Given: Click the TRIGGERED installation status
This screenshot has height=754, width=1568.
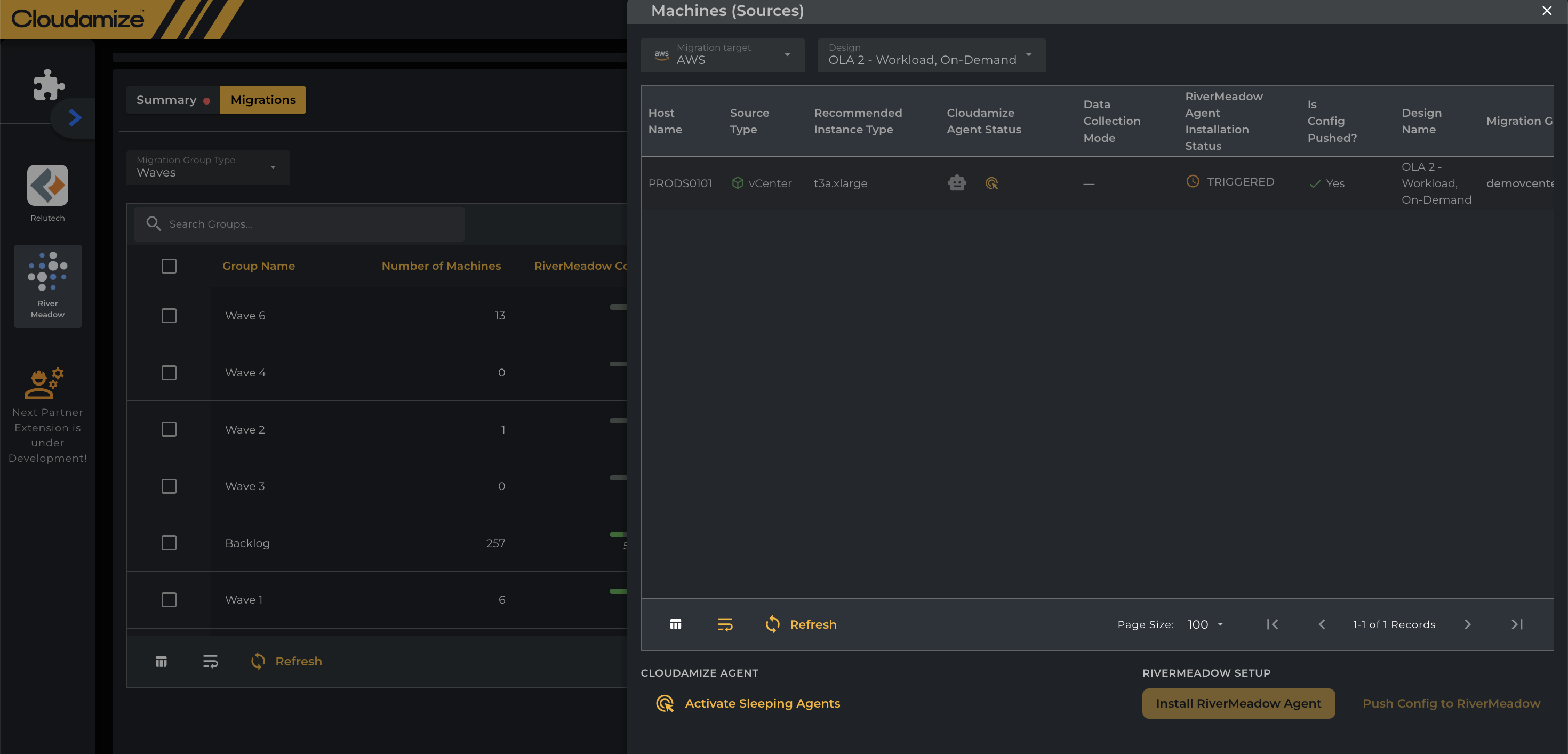Looking at the screenshot, I should click(x=1230, y=181).
